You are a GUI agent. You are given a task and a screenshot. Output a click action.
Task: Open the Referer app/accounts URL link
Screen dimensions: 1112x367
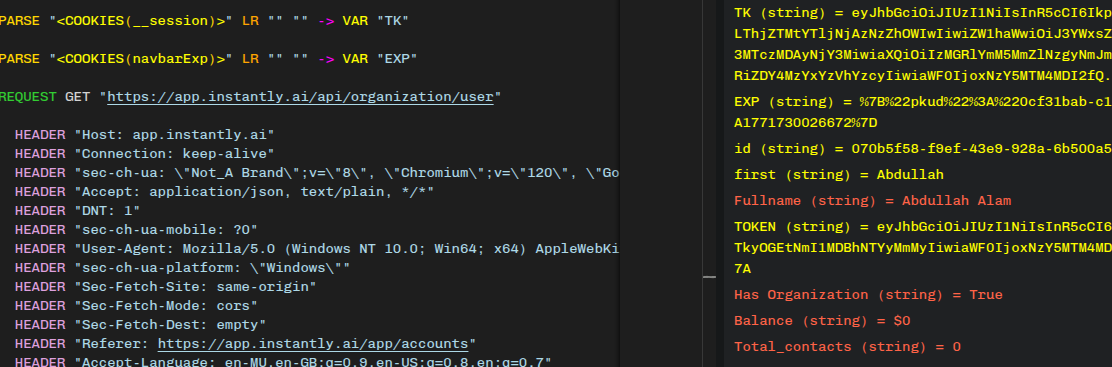tap(313, 344)
